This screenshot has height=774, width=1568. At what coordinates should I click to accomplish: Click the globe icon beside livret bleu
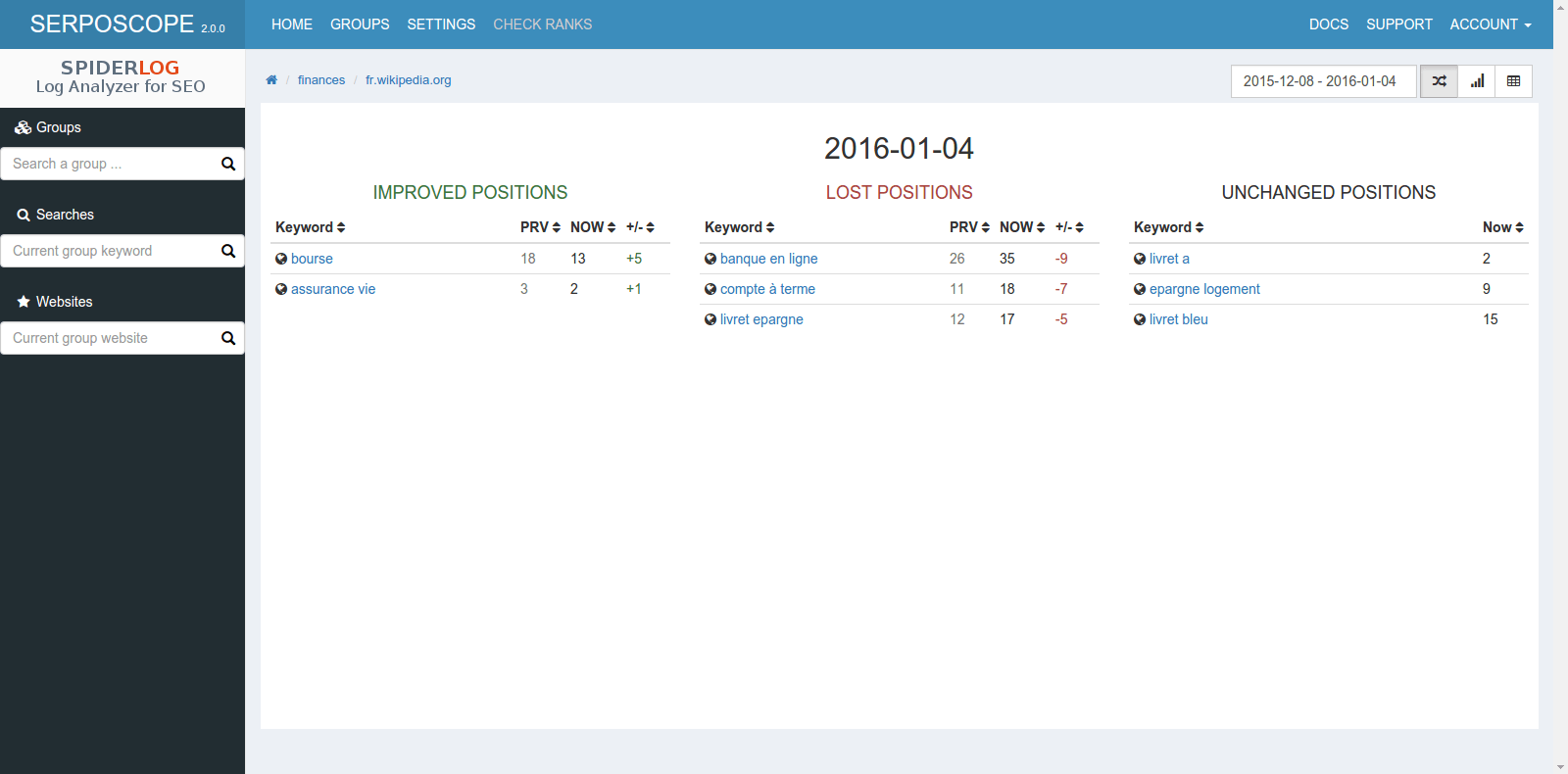click(x=1140, y=319)
